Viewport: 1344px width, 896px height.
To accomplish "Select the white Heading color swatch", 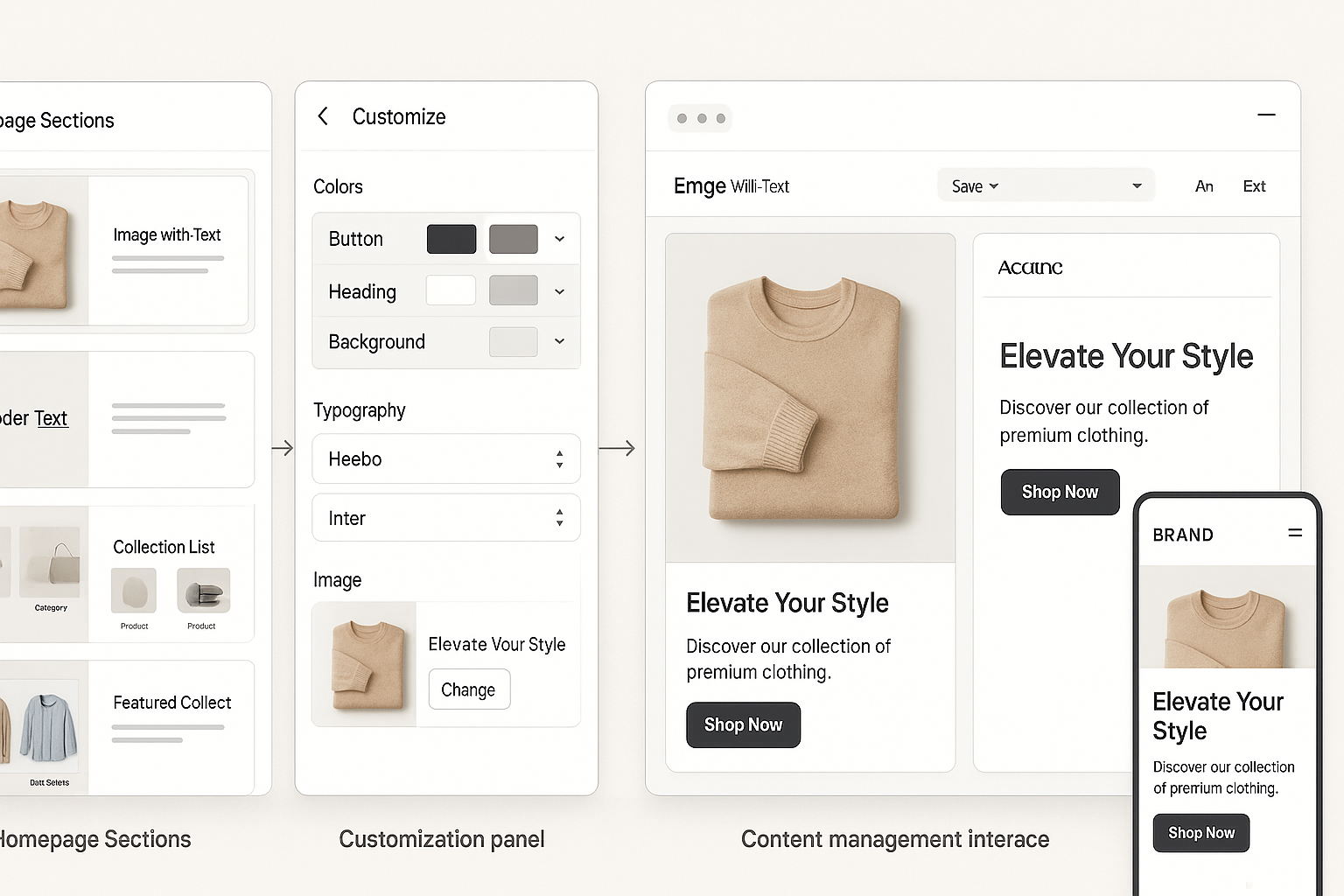I will tap(450, 290).
